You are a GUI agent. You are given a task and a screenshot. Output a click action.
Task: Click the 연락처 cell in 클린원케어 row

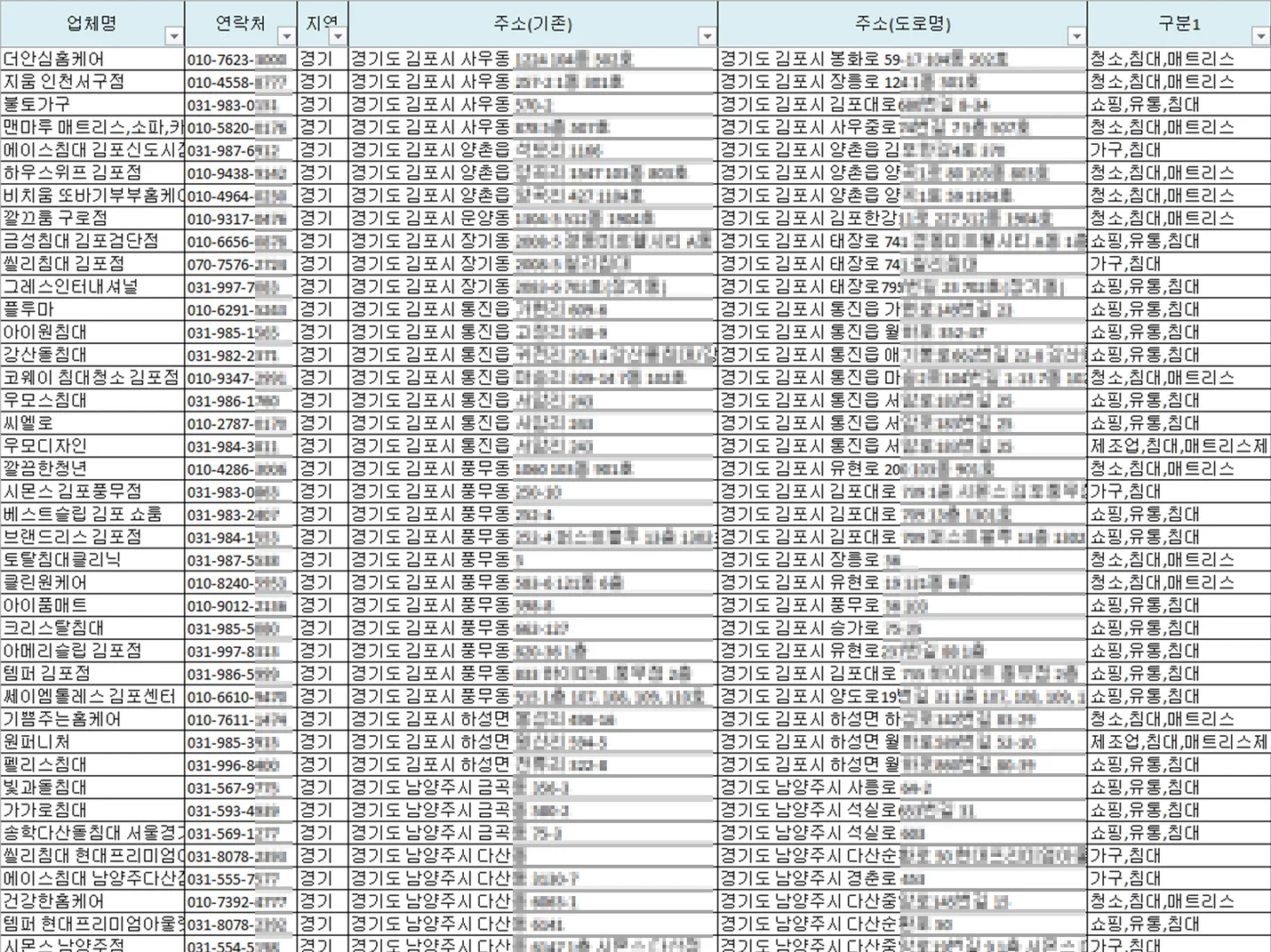[x=241, y=582]
